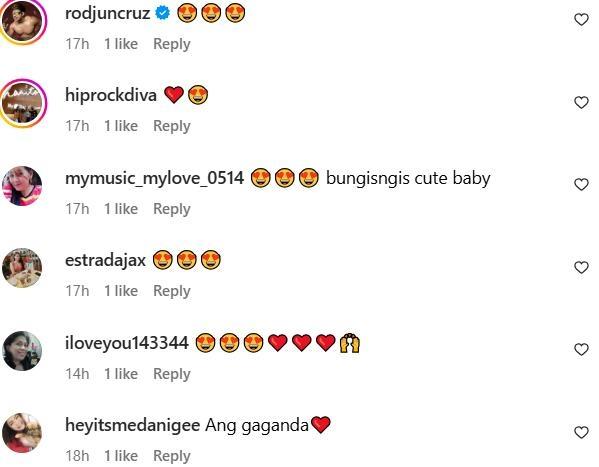Click rodjuncruz's blue verified badge

(x=163, y=13)
